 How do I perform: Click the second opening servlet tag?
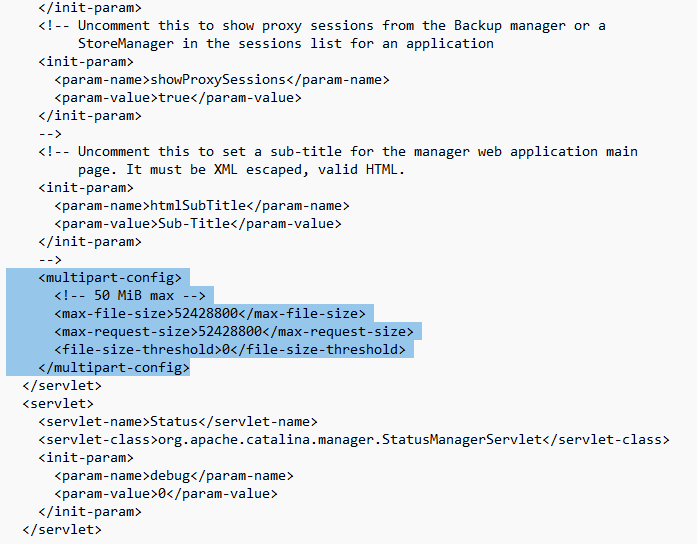click(58, 404)
